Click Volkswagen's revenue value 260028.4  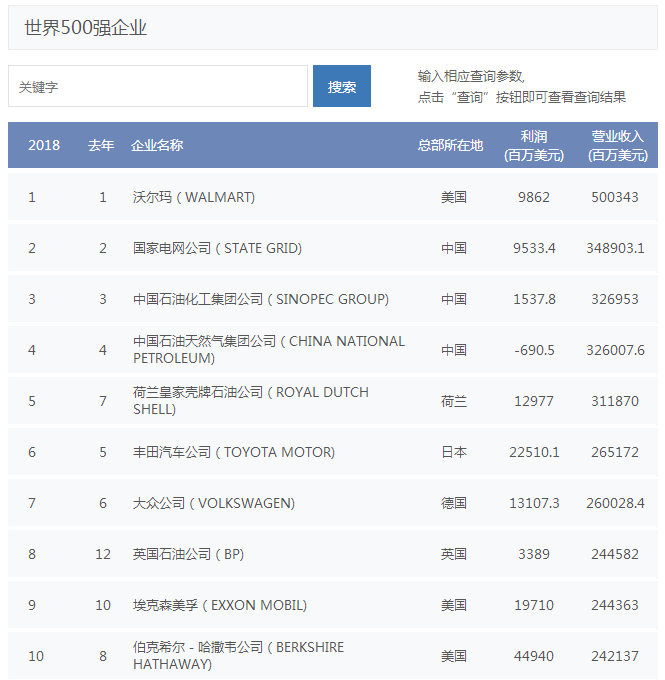(x=616, y=503)
